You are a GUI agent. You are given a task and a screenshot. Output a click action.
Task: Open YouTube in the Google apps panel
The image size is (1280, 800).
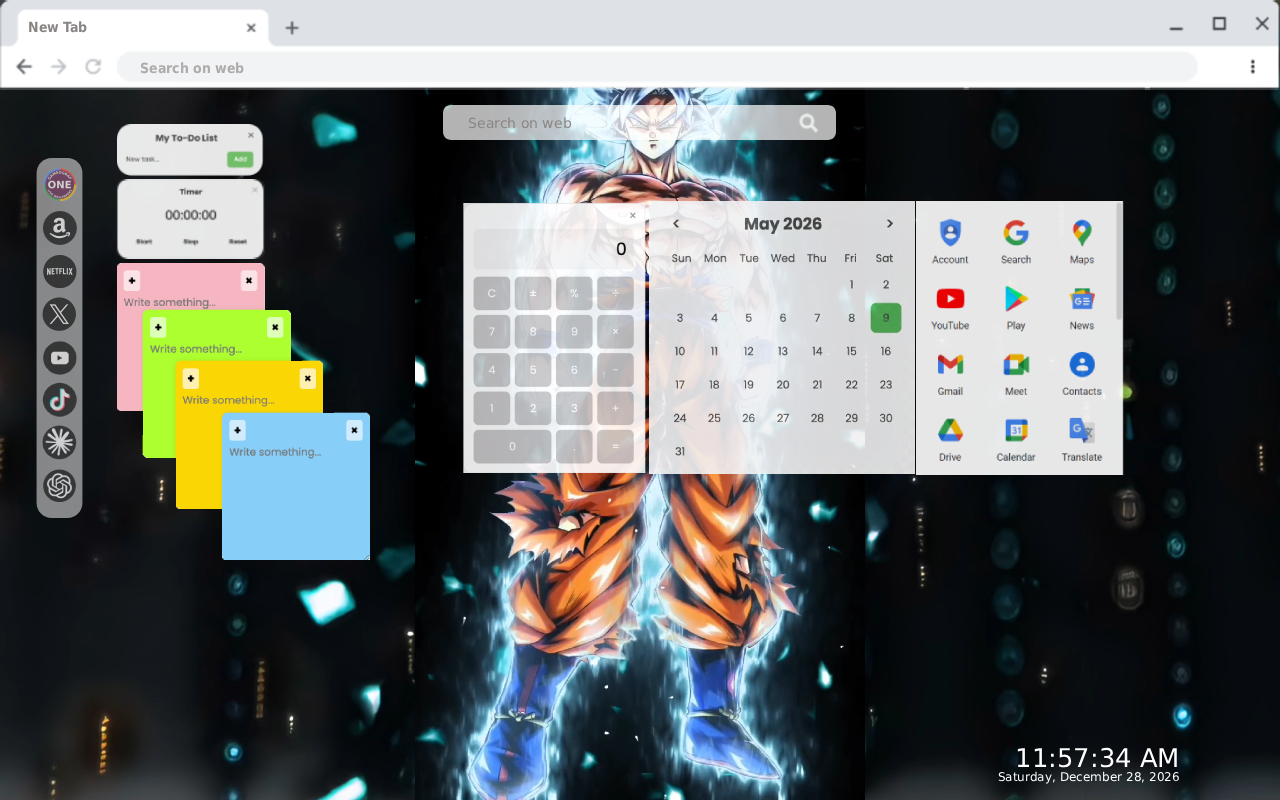pos(950,307)
